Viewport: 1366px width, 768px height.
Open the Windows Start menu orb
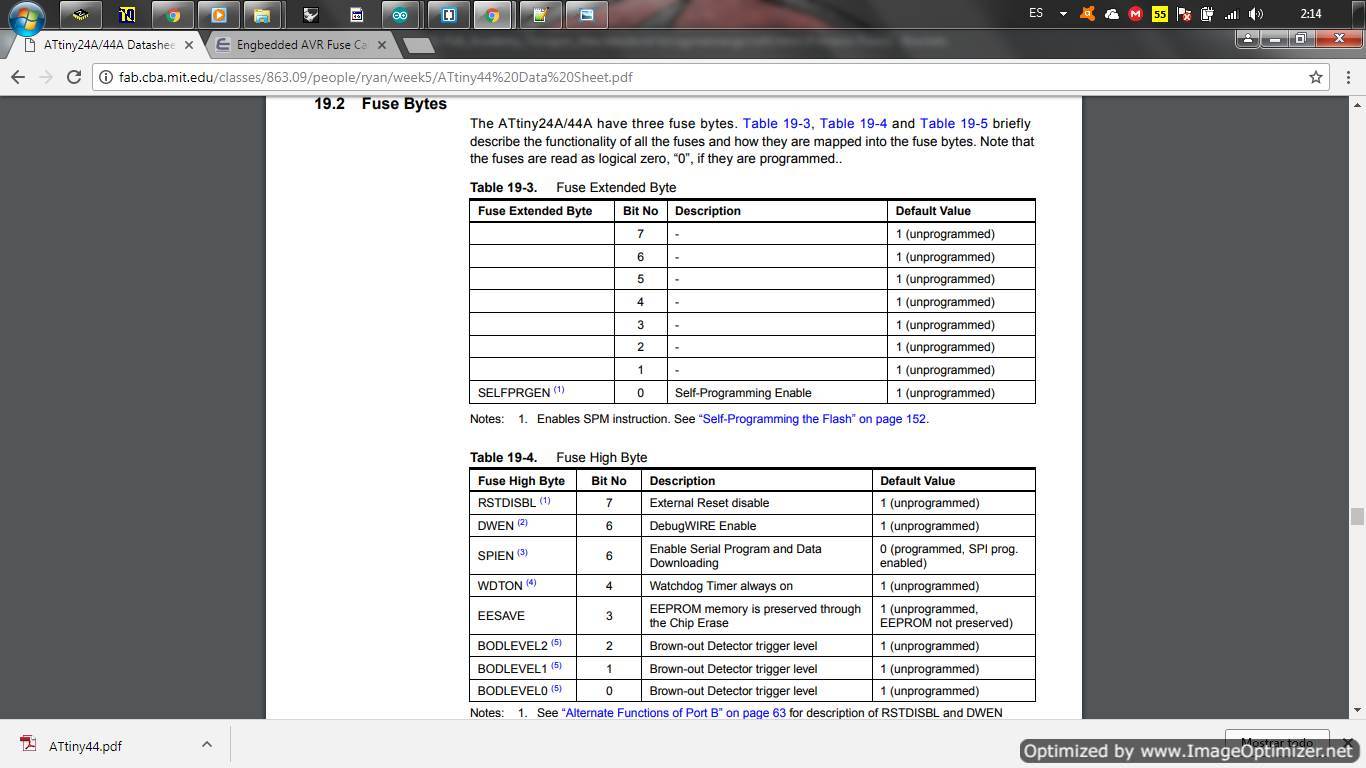tap(27, 17)
